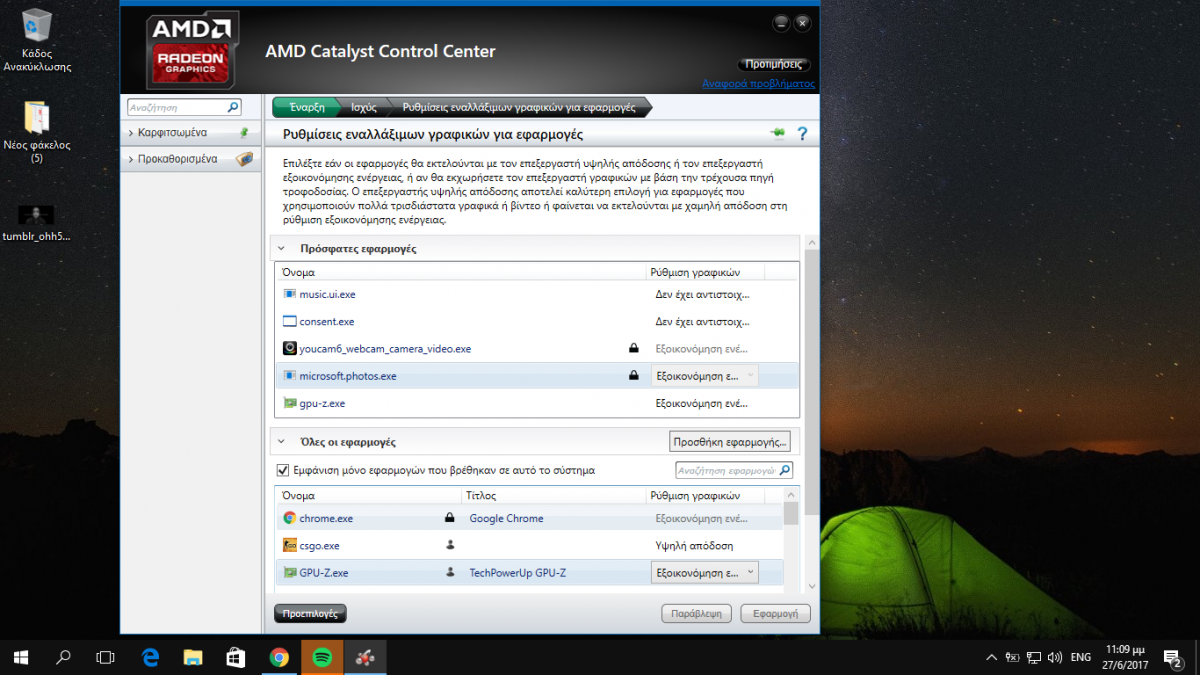Switch to Google Chrome on the taskbar
This screenshot has width=1200, height=675.
[x=279, y=657]
